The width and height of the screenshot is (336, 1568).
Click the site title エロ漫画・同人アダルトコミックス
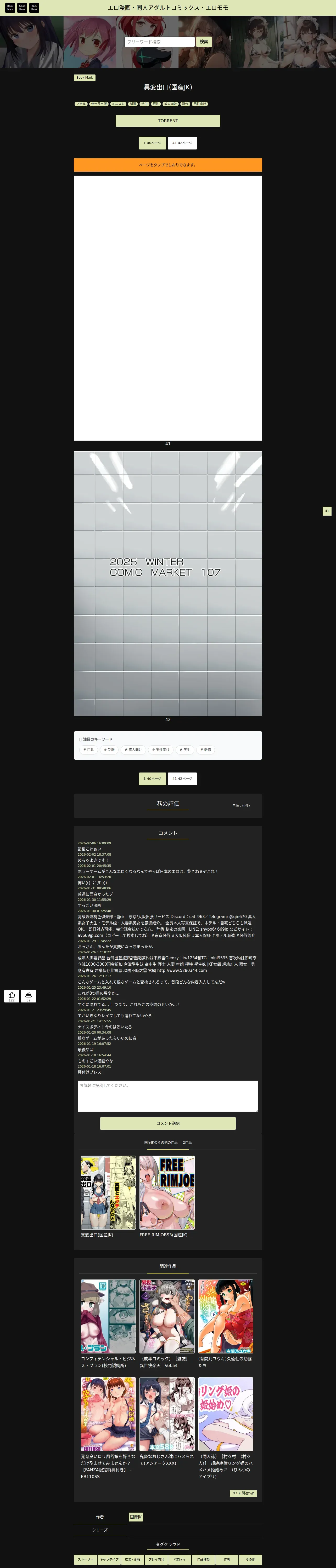pos(168,8)
